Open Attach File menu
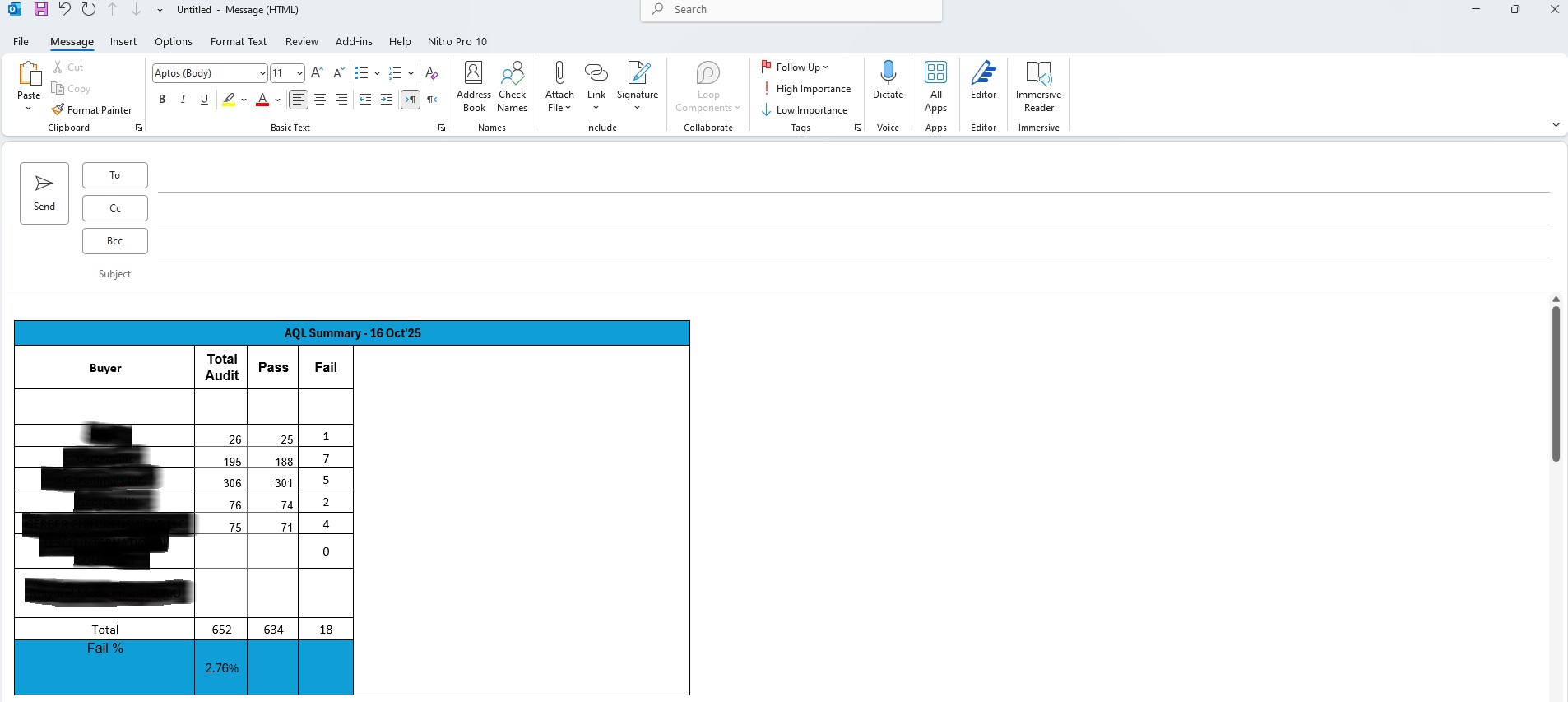1568x702 pixels. pyautogui.click(x=559, y=86)
